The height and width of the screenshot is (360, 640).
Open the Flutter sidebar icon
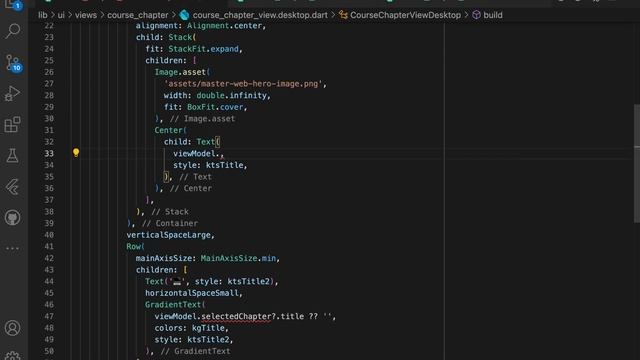pos(13,187)
